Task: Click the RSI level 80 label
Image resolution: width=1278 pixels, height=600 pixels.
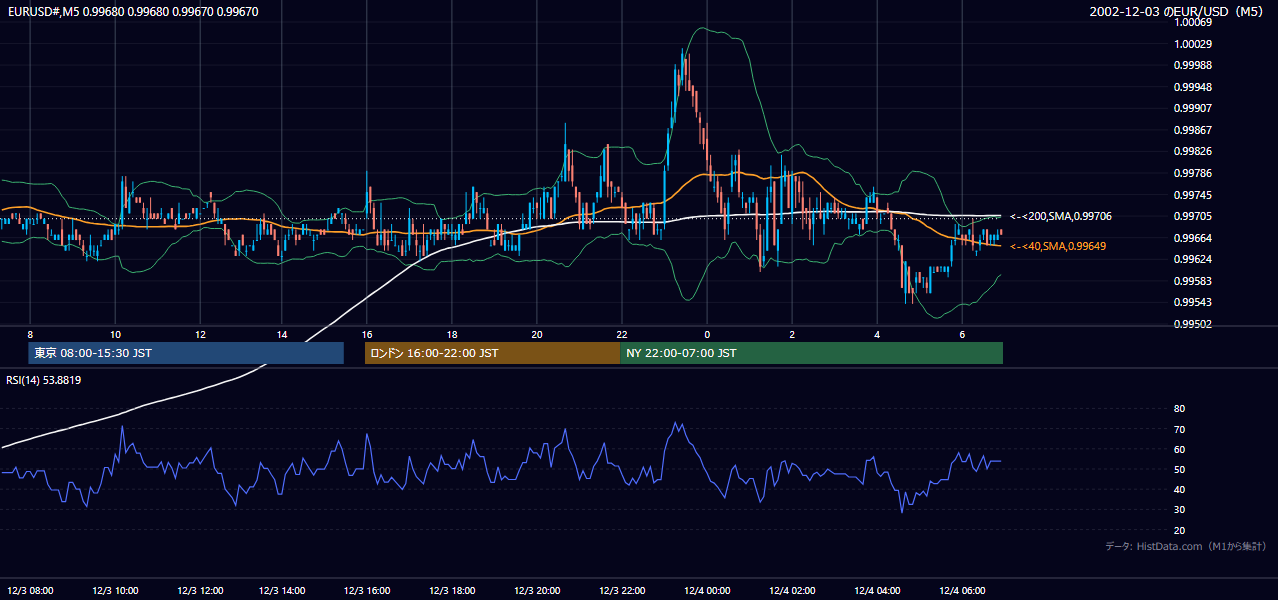Action: pyautogui.click(x=1180, y=409)
